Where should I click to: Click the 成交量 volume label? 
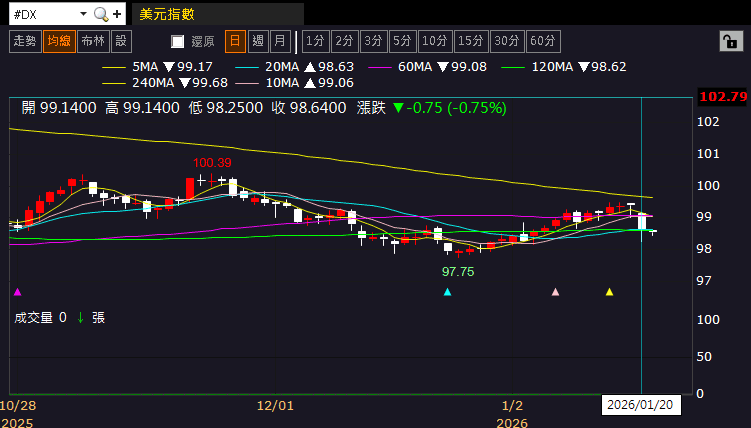tap(34, 317)
